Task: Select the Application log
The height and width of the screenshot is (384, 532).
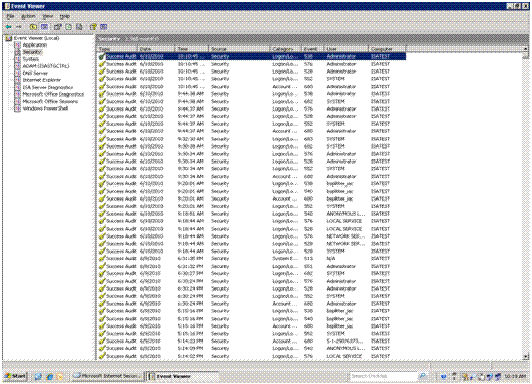Action: (x=35, y=45)
